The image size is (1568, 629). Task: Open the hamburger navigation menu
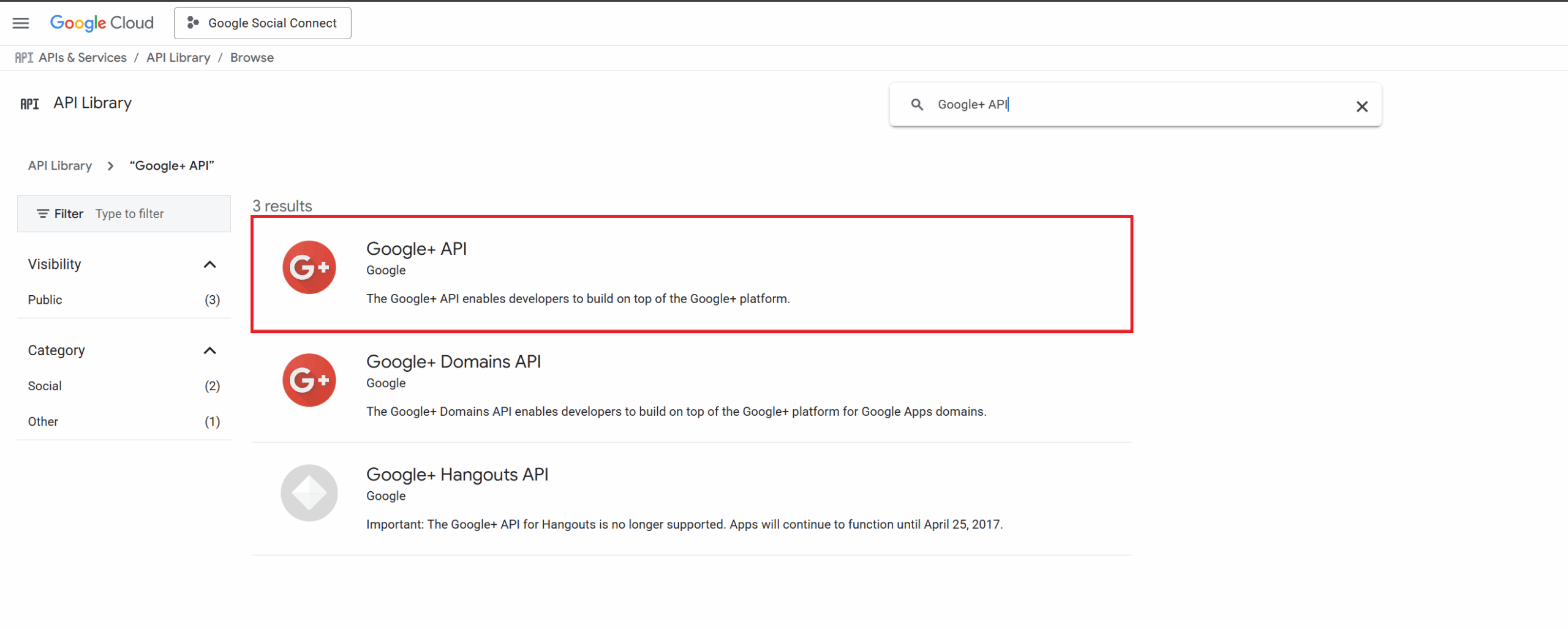click(x=21, y=23)
